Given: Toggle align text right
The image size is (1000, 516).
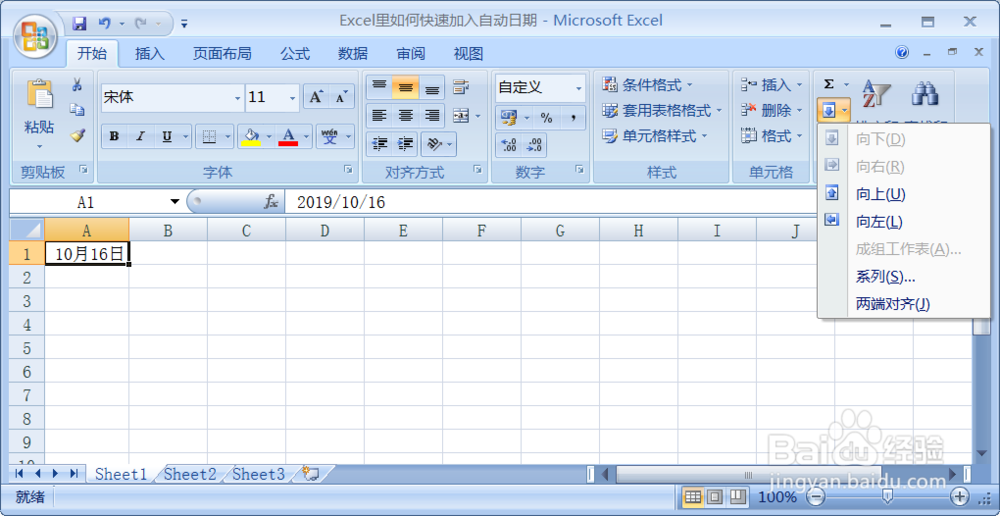Looking at the screenshot, I should click(x=432, y=115).
